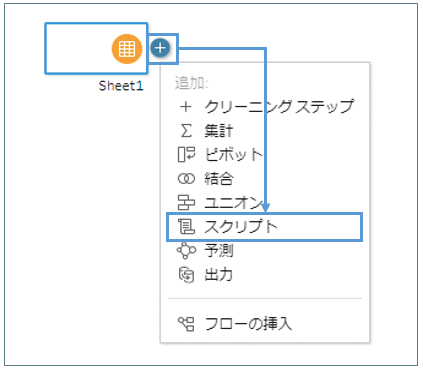Choose the highlighted スクリプト menu item
Image resolution: width=423 pixels, height=370 pixels.
click(x=265, y=227)
